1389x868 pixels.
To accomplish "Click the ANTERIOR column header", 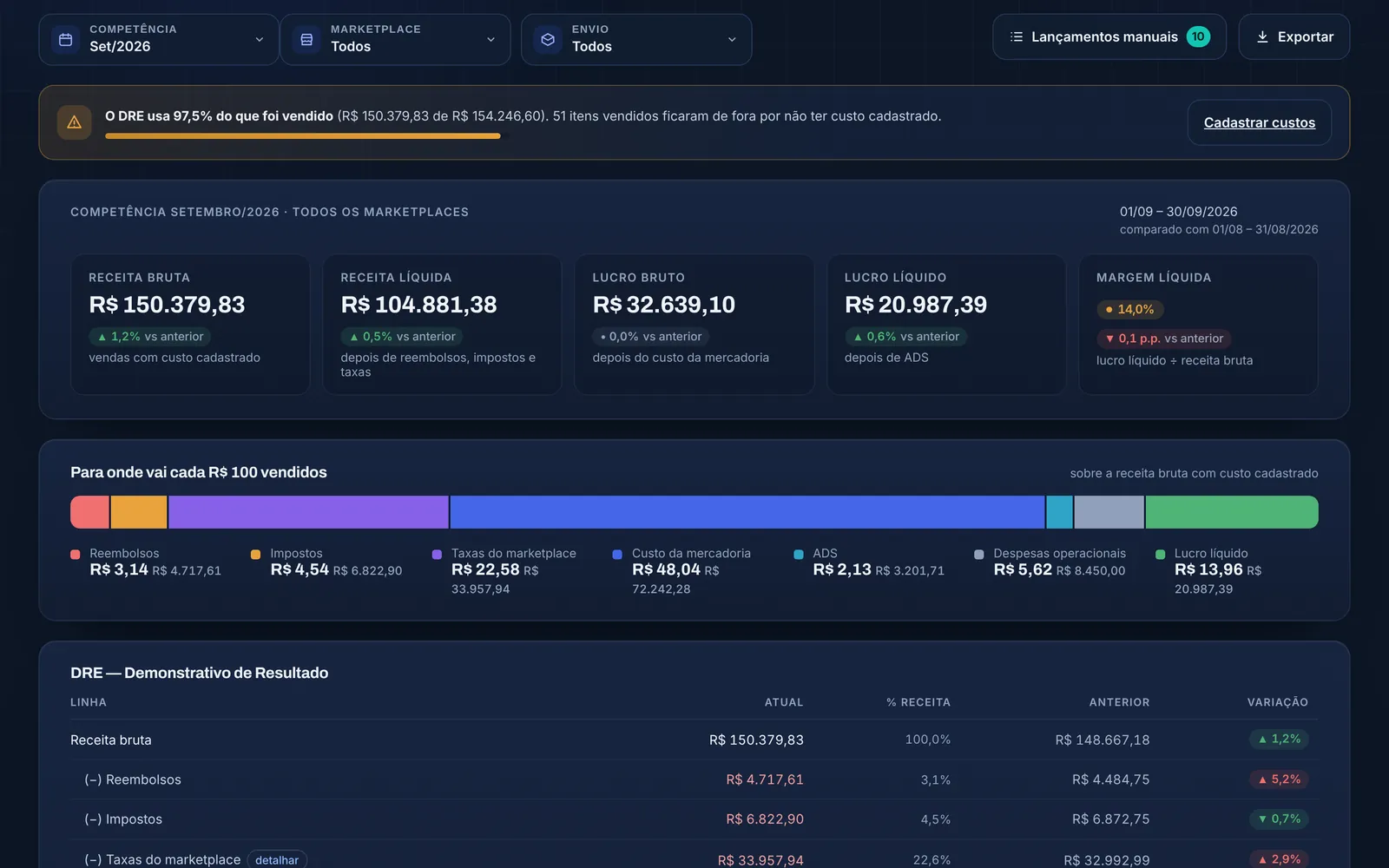I will pos(1119,702).
